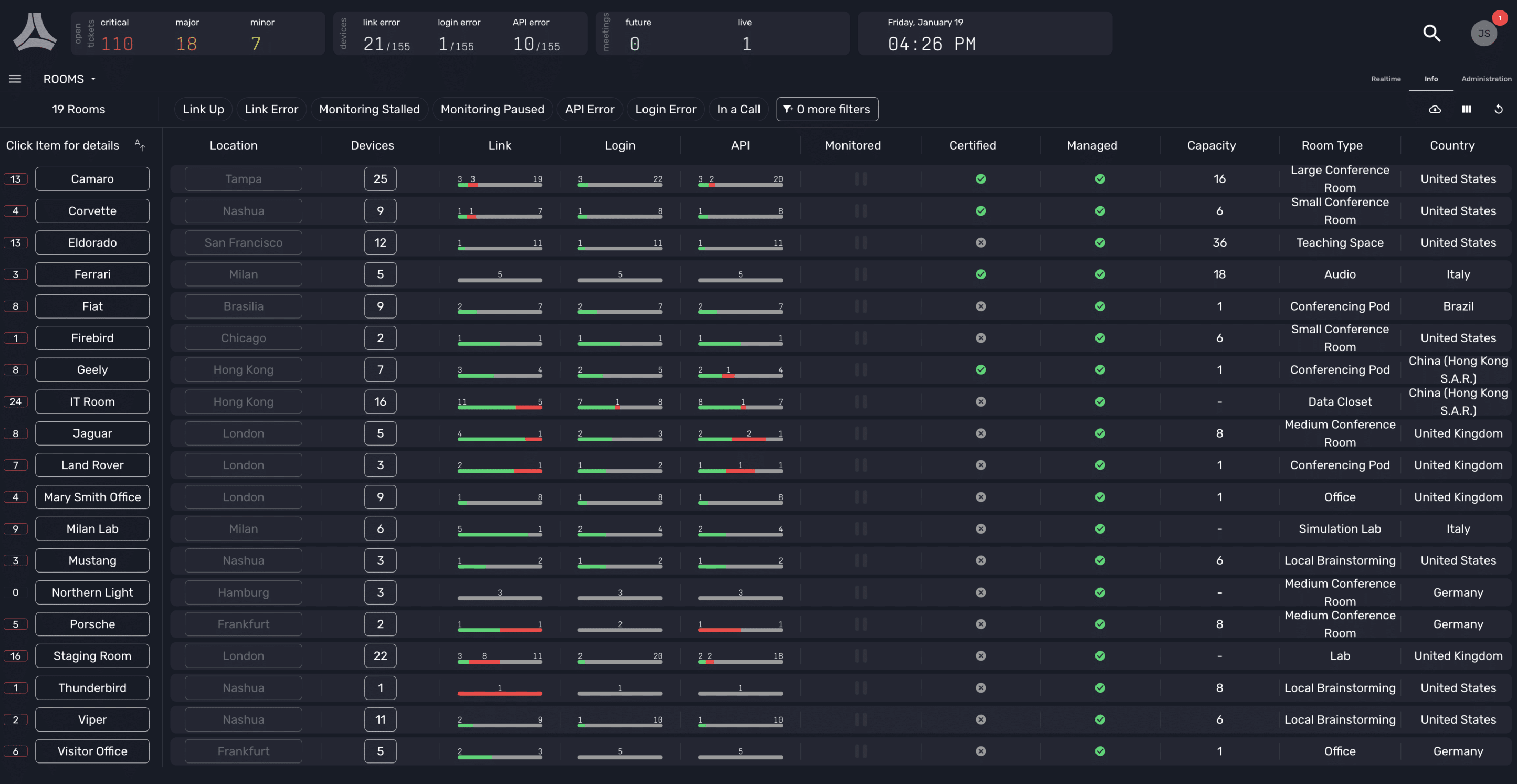This screenshot has height=784, width=1517.
Task: Click the JS user avatar with notification badge
Action: coord(1483,34)
